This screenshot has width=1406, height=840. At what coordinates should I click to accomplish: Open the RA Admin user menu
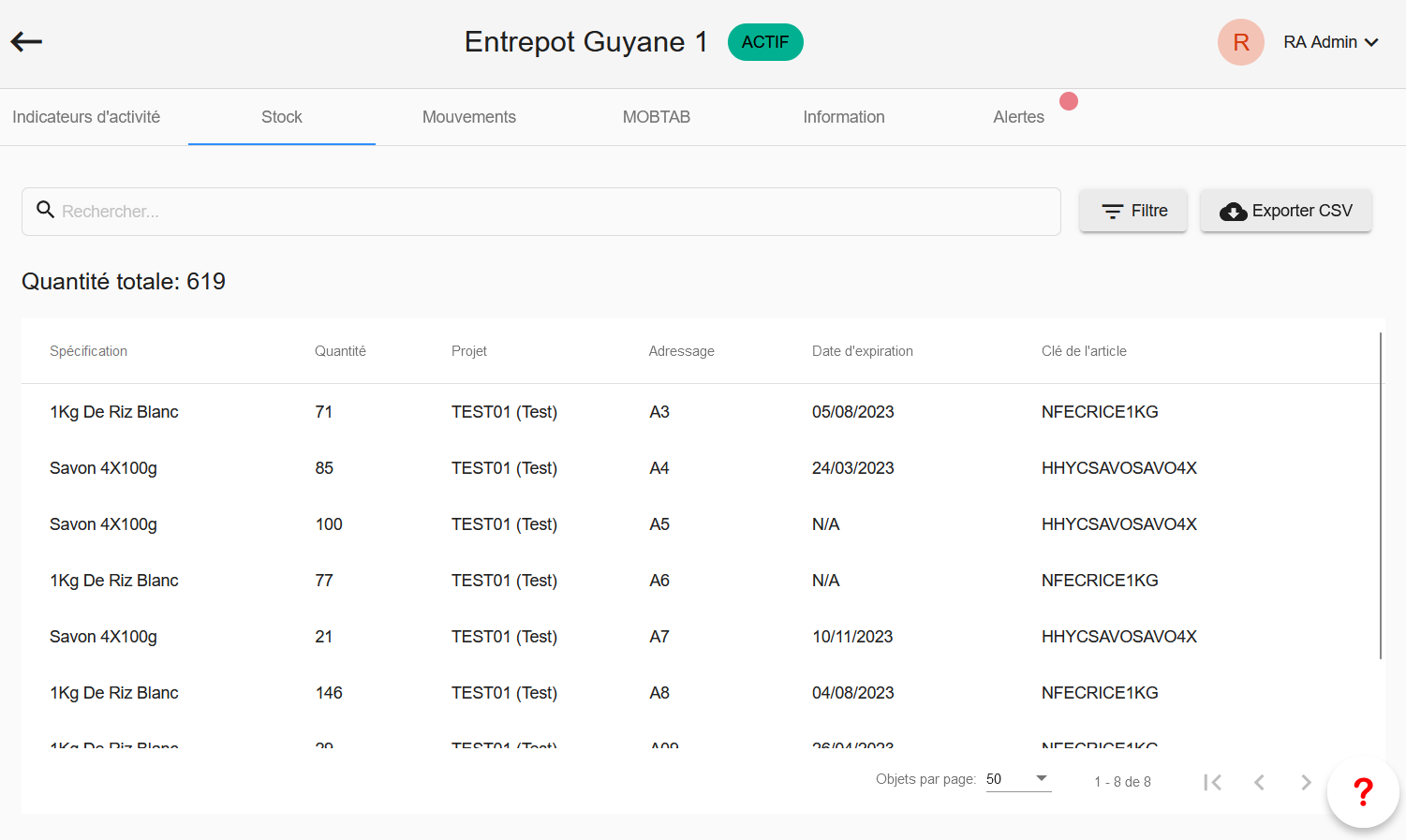tap(1330, 42)
